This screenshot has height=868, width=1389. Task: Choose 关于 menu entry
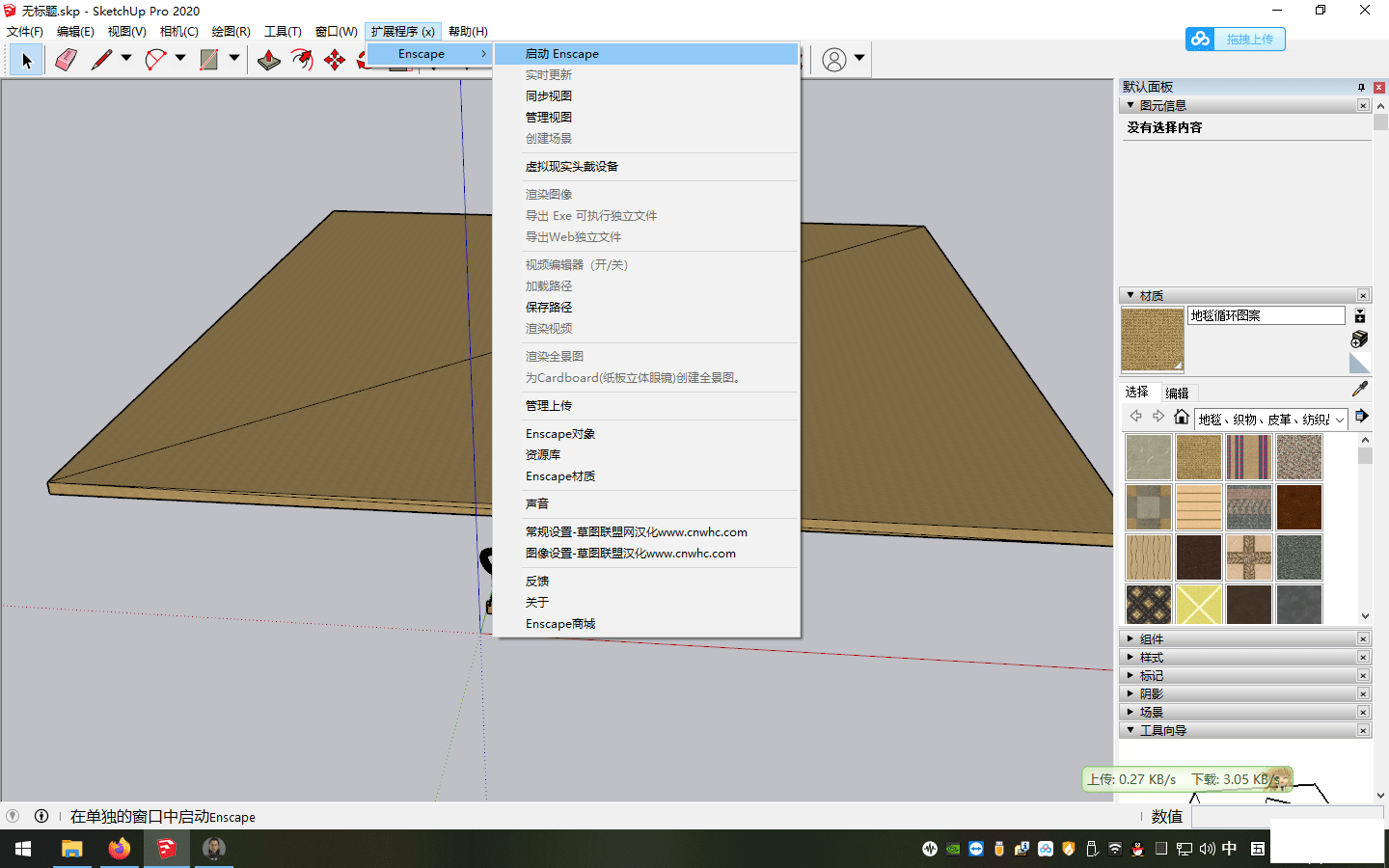pyautogui.click(x=646, y=603)
